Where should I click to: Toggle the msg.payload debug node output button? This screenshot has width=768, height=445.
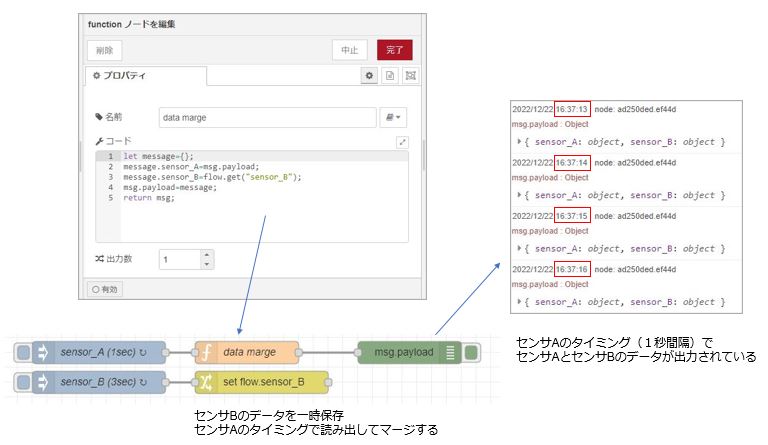(472, 353)
